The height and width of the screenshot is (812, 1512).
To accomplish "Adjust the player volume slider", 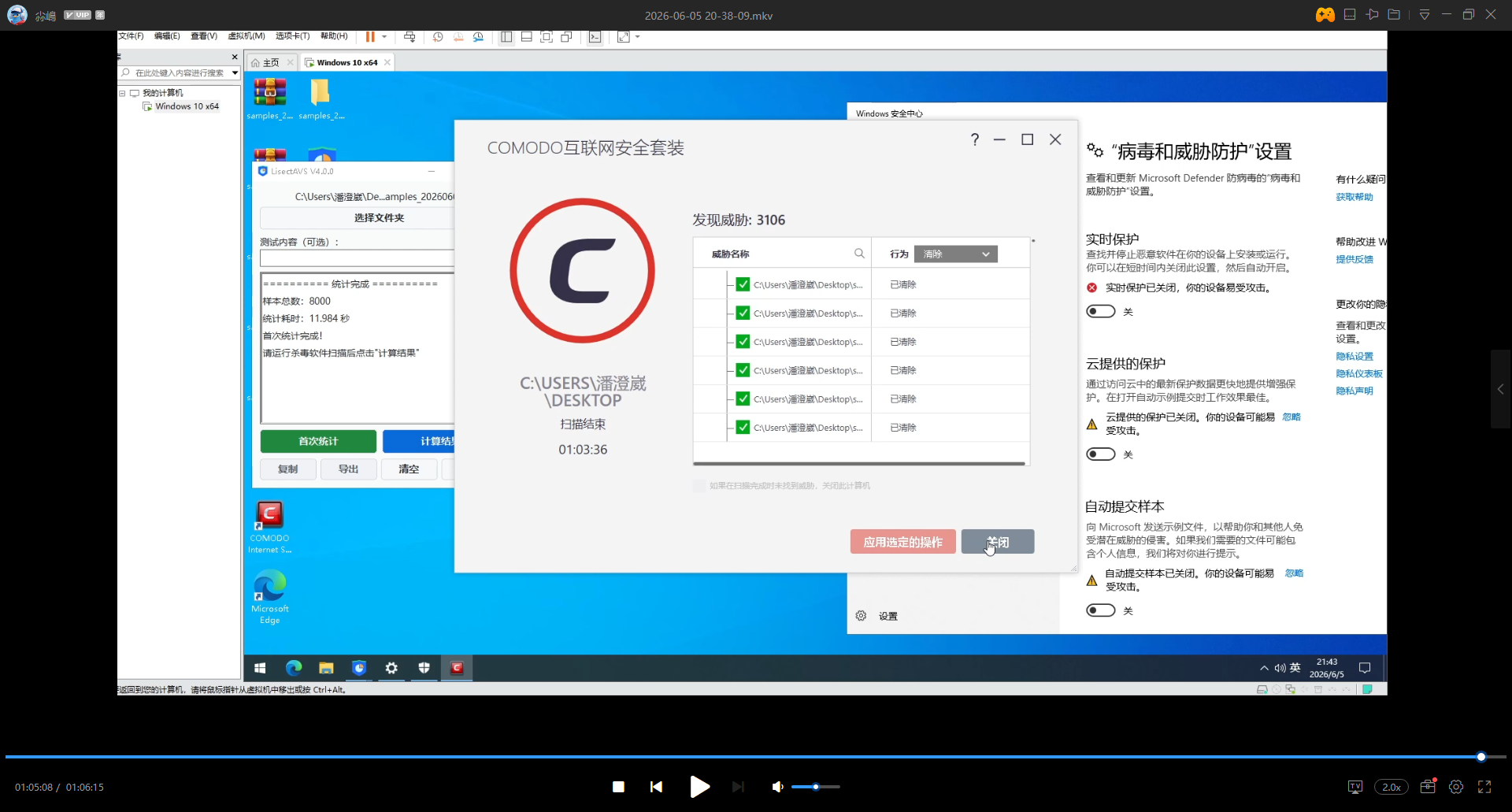I will click(x=816, y=787).
